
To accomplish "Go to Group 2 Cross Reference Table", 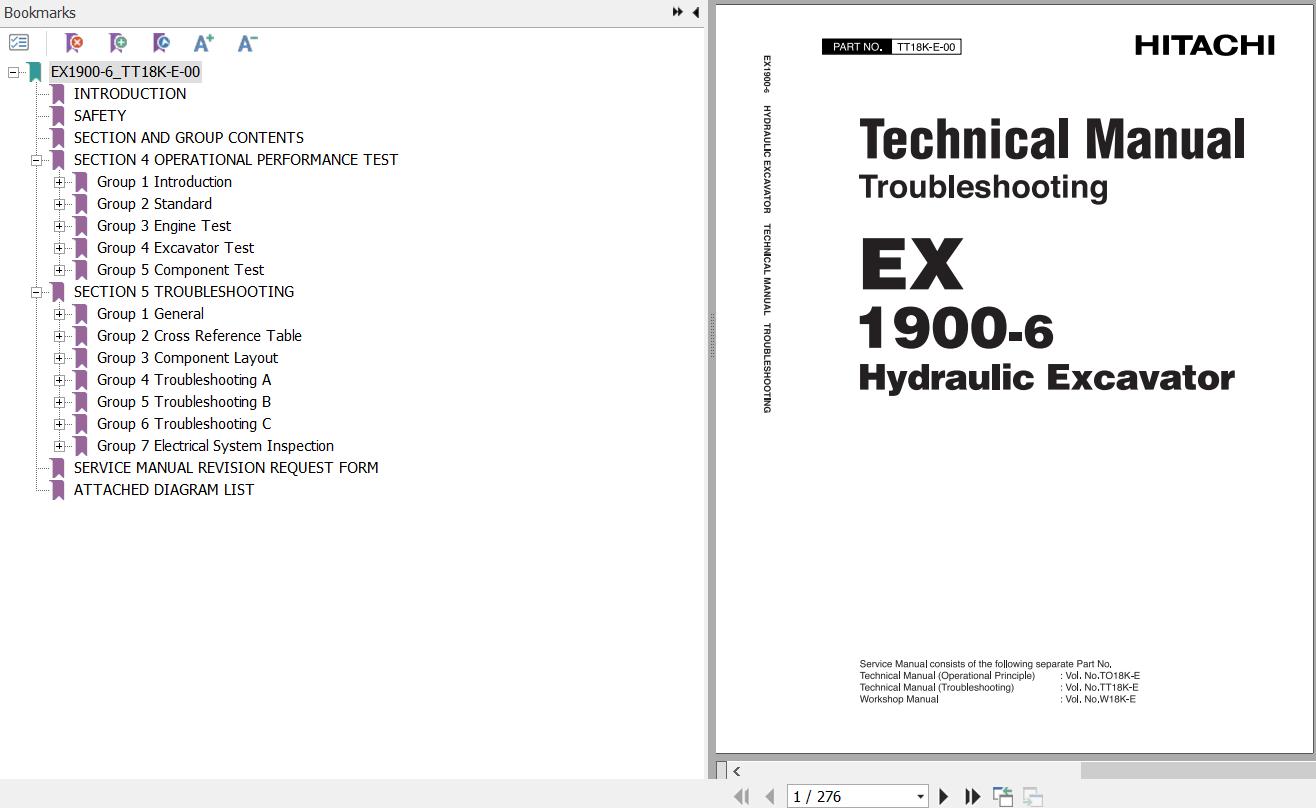I will point(199,336).
